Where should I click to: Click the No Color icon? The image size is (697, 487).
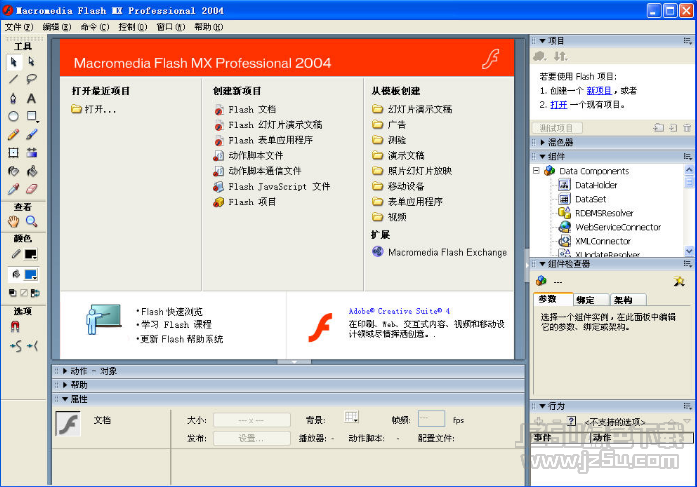pos(24,293)
